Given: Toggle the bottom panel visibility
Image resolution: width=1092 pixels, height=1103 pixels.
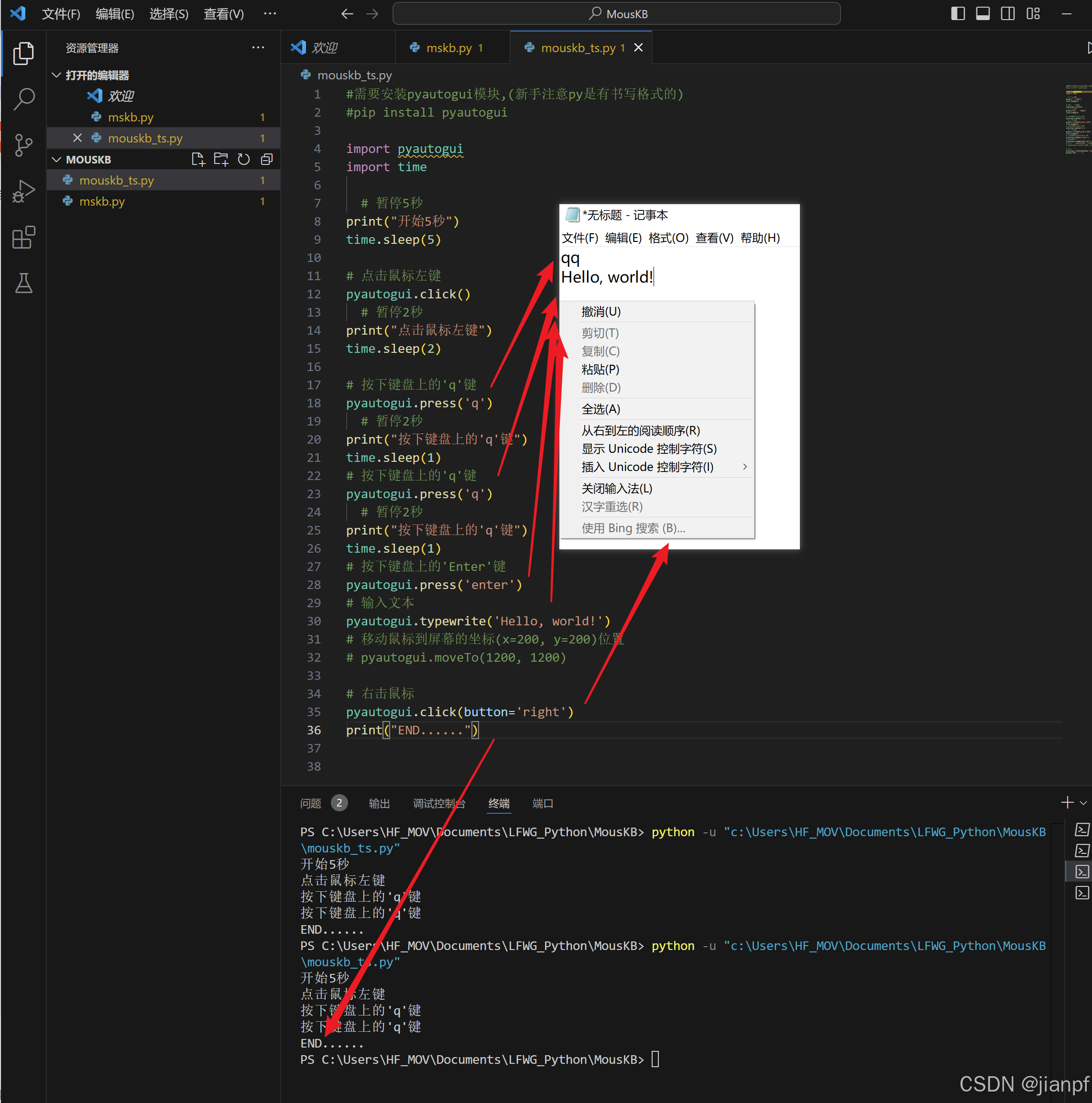Looking at the screenshot, I should (983, 14).
